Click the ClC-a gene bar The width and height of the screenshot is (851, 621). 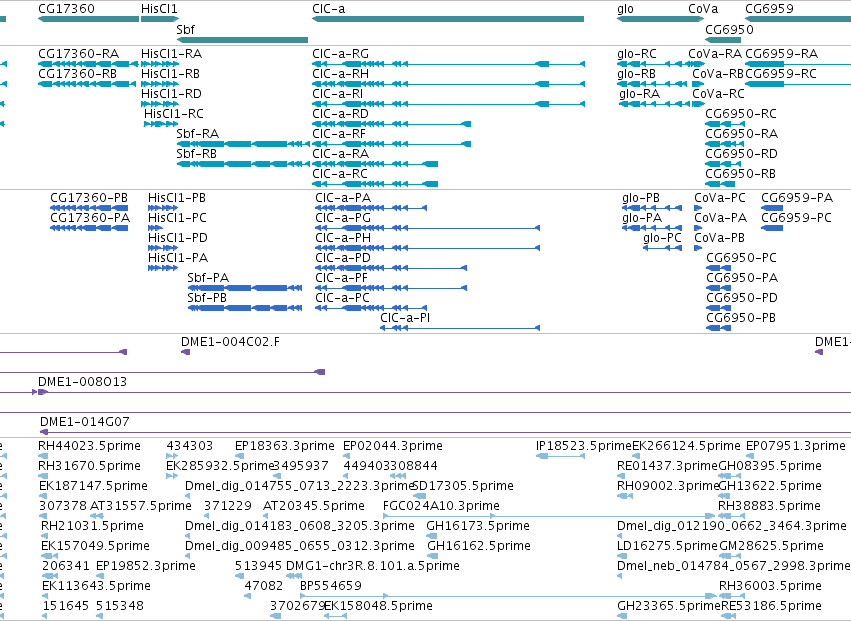(x=448, y=19)
